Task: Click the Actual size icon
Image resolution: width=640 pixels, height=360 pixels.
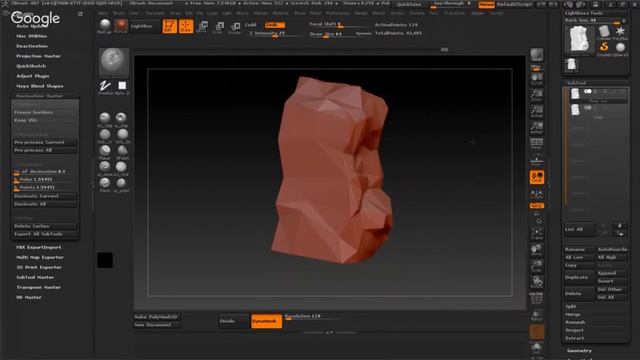Action: click(537, 111)
